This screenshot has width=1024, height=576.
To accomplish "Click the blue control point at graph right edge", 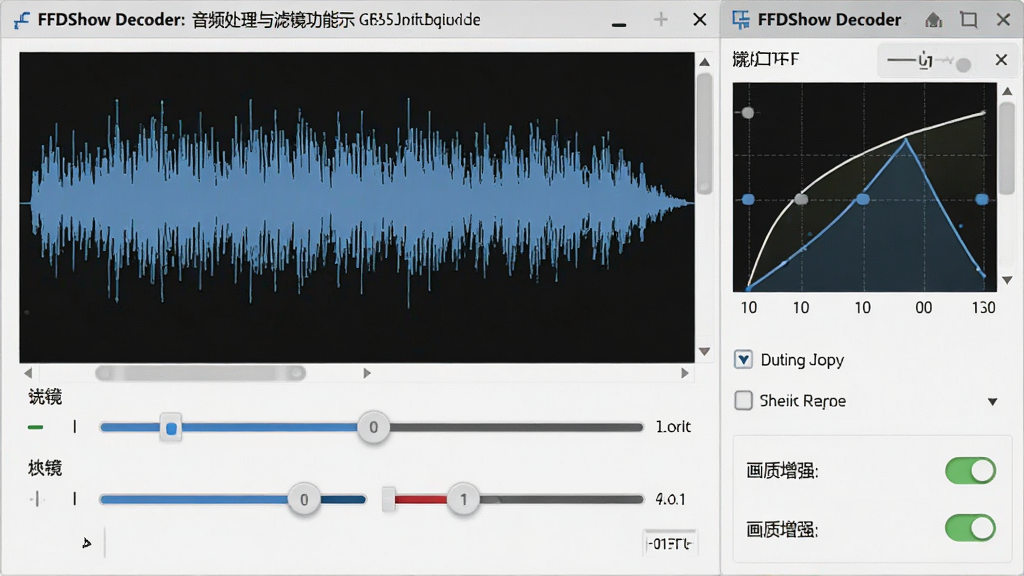I will (982, 199).
